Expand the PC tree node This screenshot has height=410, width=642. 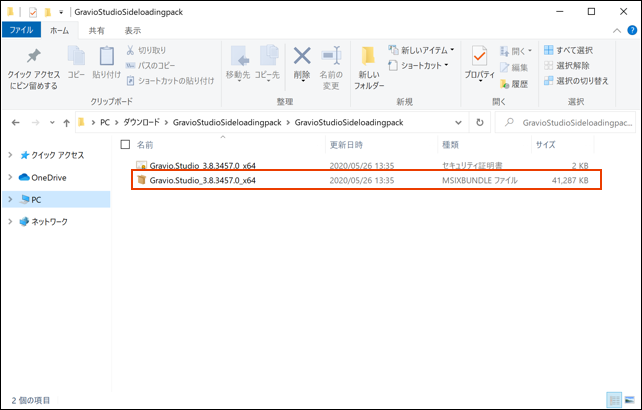point(10,199)
